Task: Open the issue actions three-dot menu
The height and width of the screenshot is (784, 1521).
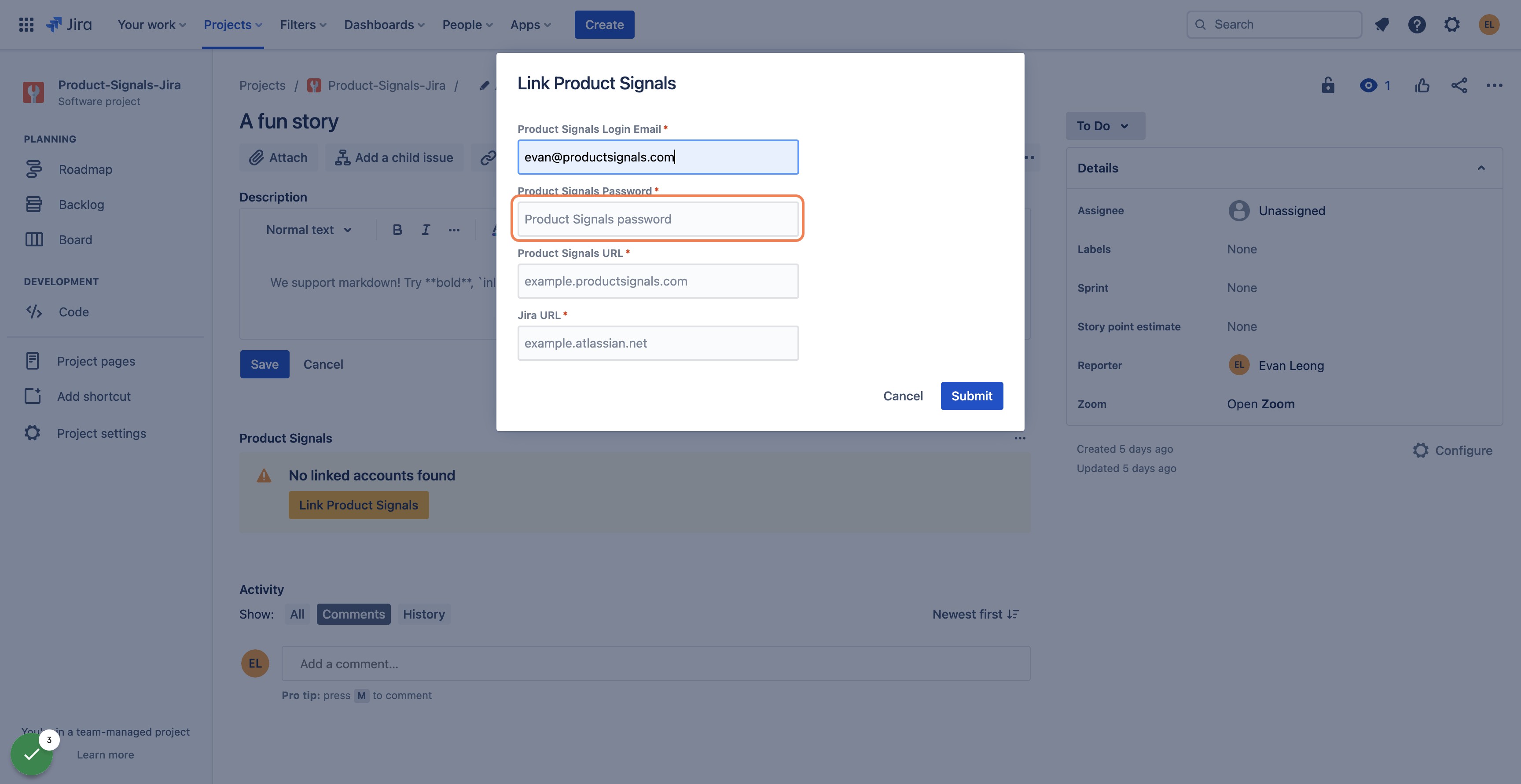Action: pyautogui.click(x=1495, y=86)
